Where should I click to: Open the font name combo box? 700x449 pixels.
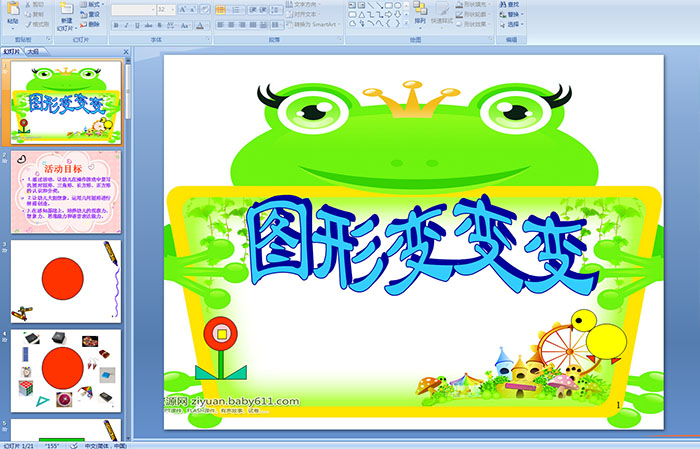pos(133,9)
